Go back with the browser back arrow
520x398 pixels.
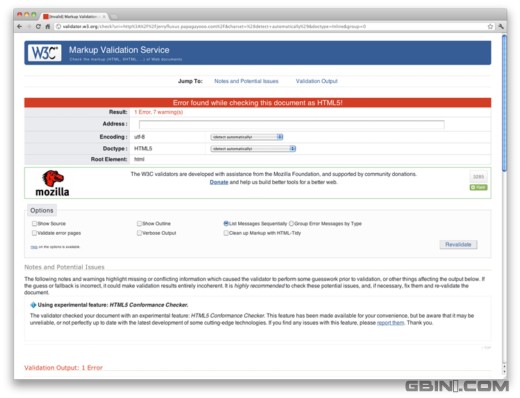pyautogui.click(x=20, y=26)
